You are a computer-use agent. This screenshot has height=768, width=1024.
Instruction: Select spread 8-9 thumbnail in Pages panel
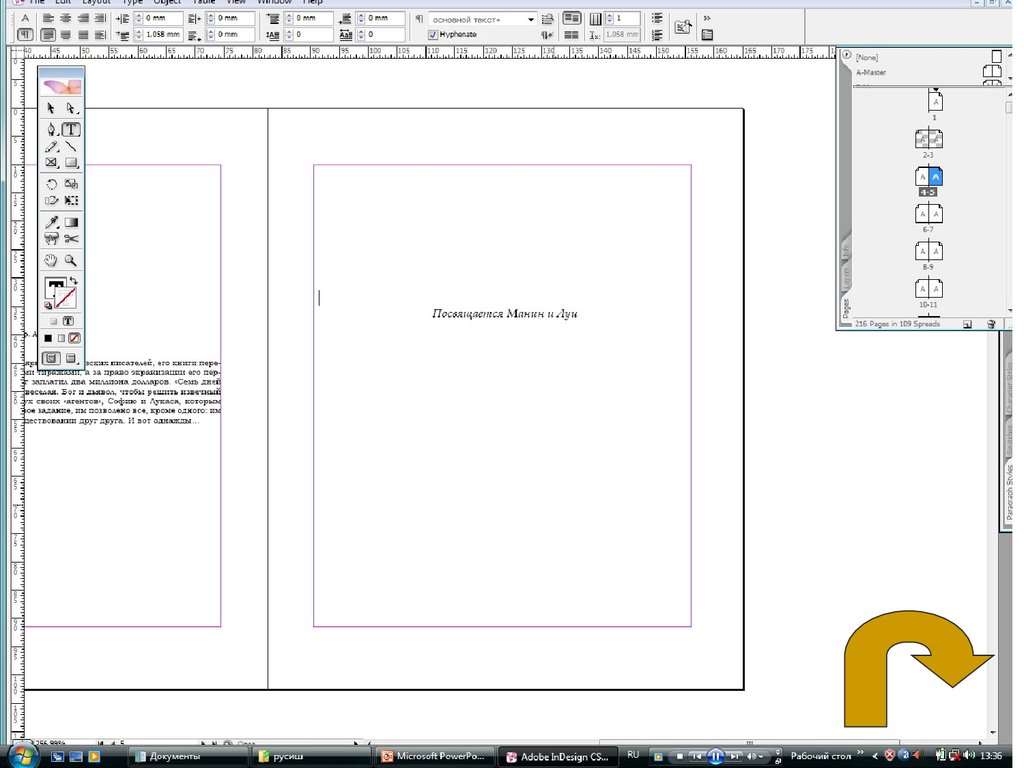click(928, 251)
